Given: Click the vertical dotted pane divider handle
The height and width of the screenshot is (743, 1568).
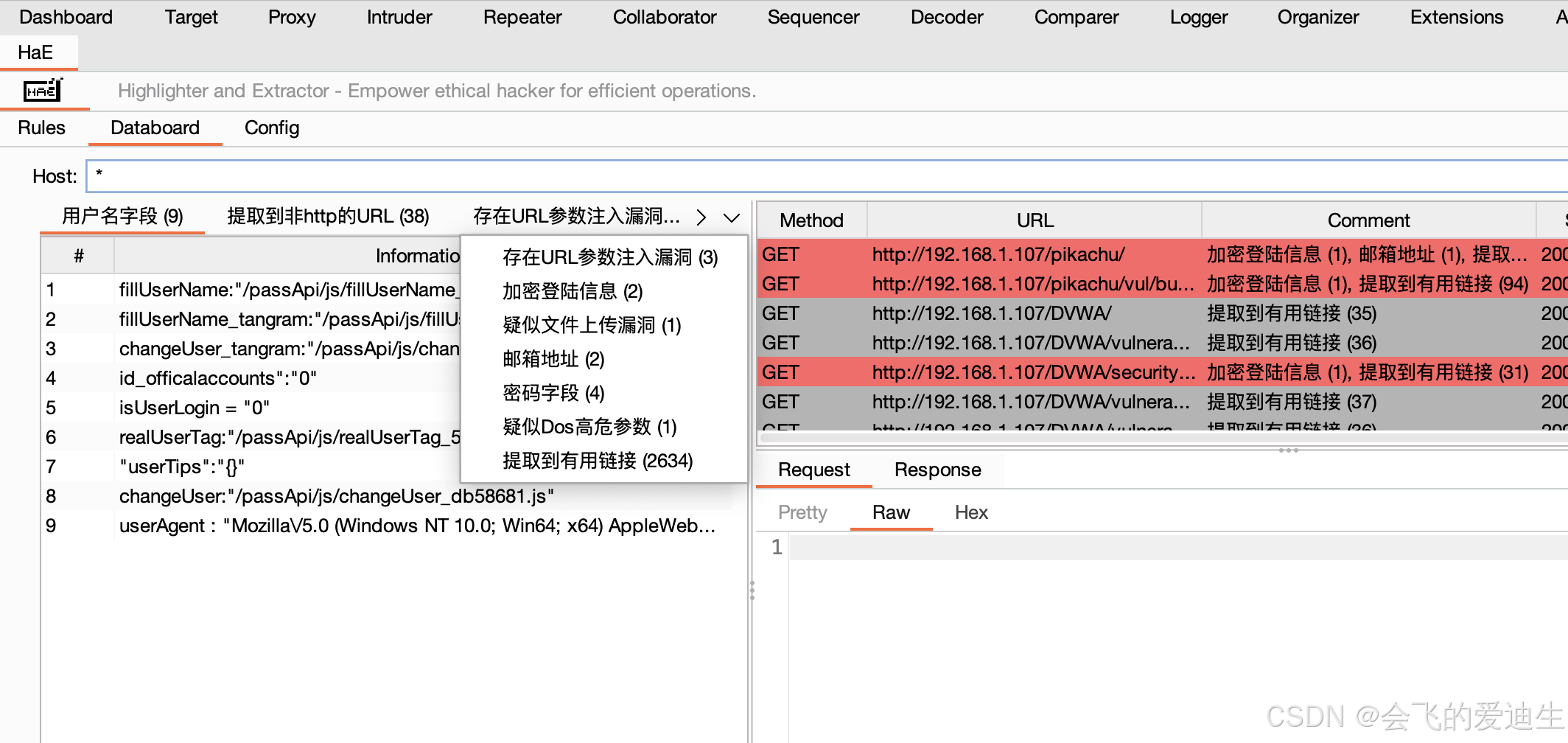Looking at the screenshot, I should [752, 590].
